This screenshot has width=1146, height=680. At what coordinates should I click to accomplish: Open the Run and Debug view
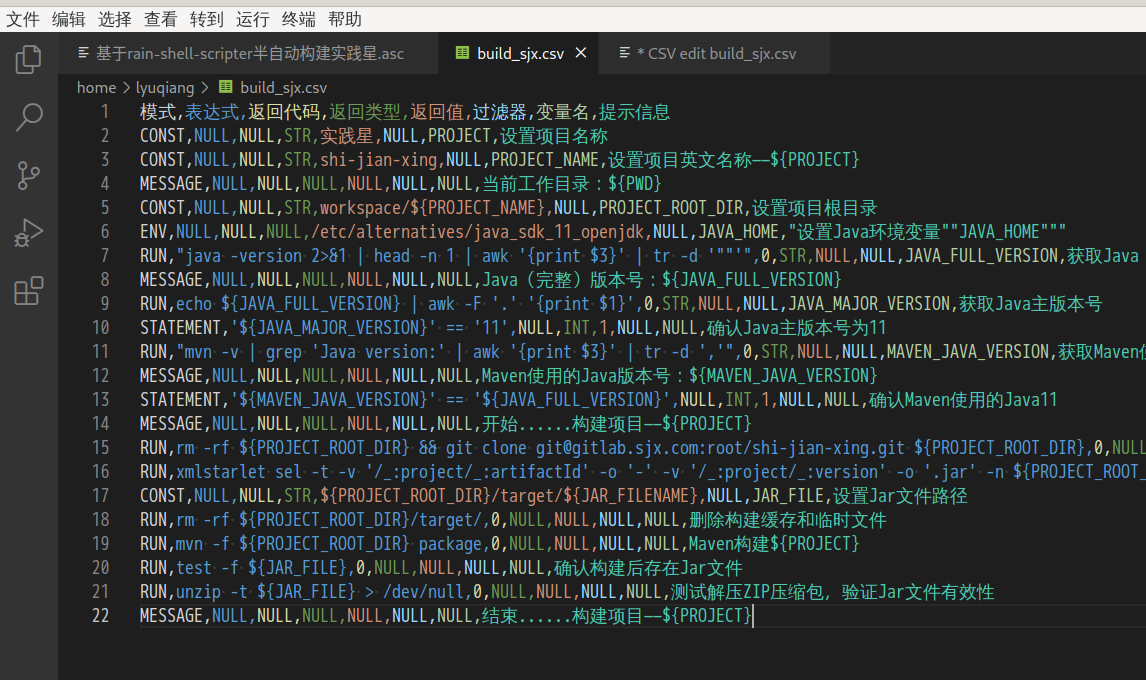(x=28, y=233)
